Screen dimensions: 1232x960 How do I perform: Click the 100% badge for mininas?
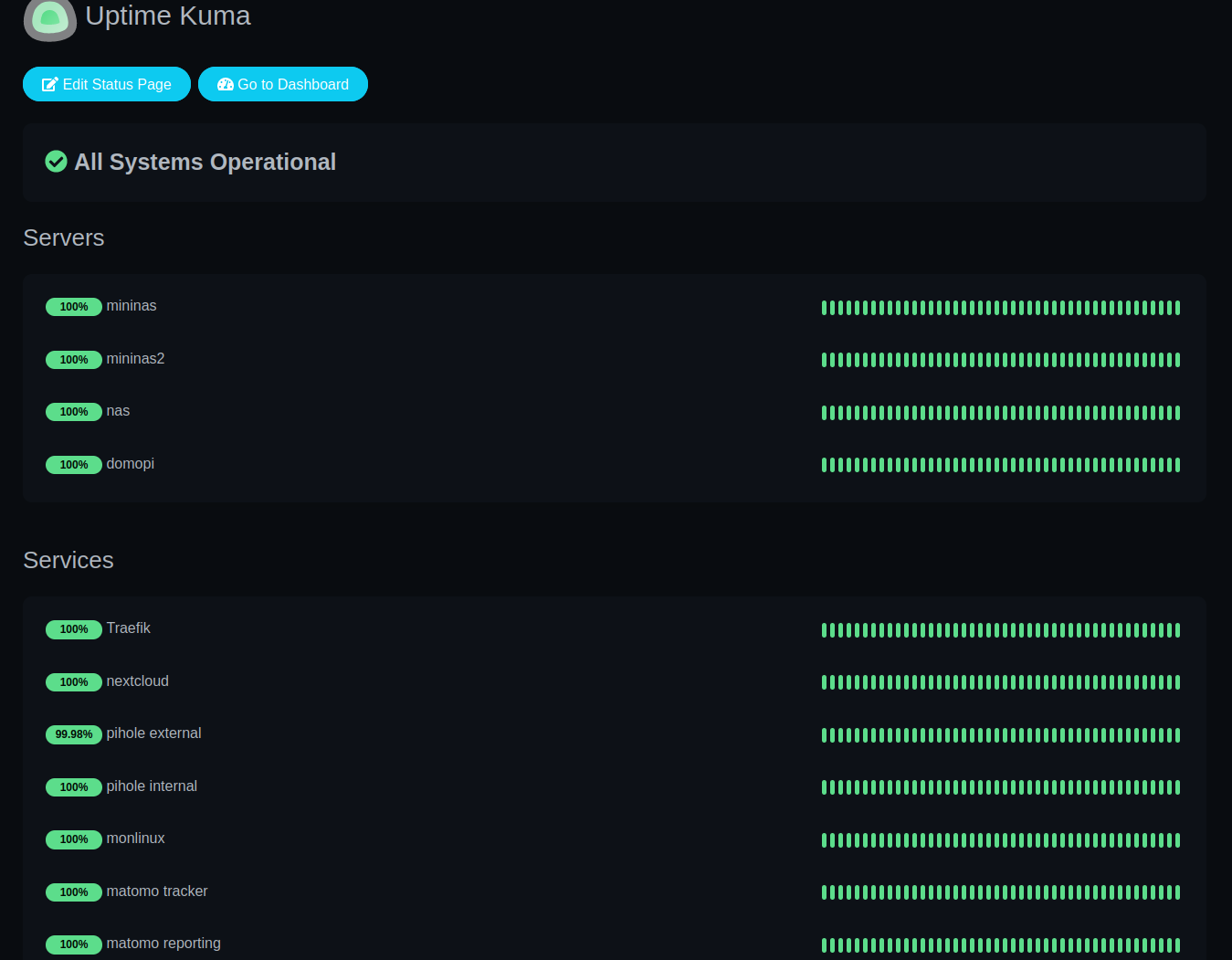[x=74, y=307]
